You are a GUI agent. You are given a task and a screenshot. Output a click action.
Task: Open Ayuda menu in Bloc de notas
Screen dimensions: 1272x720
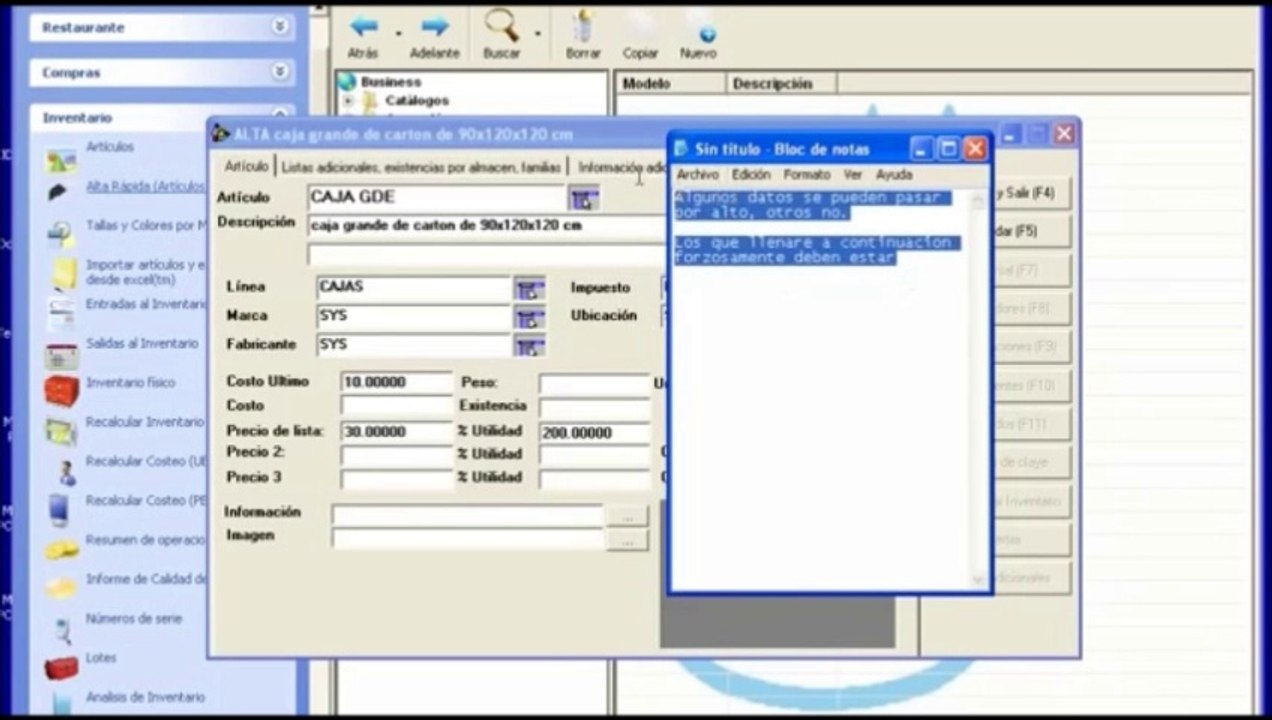(894, 174)
